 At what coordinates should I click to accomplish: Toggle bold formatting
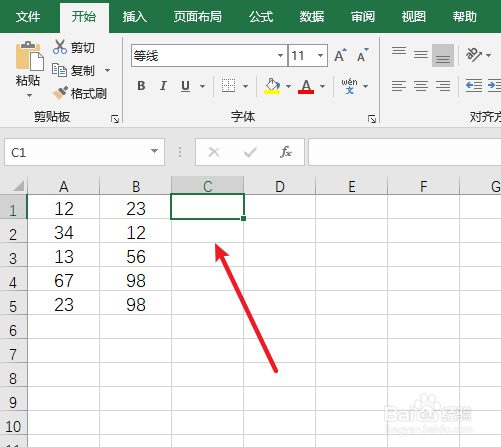pos(141,86)
